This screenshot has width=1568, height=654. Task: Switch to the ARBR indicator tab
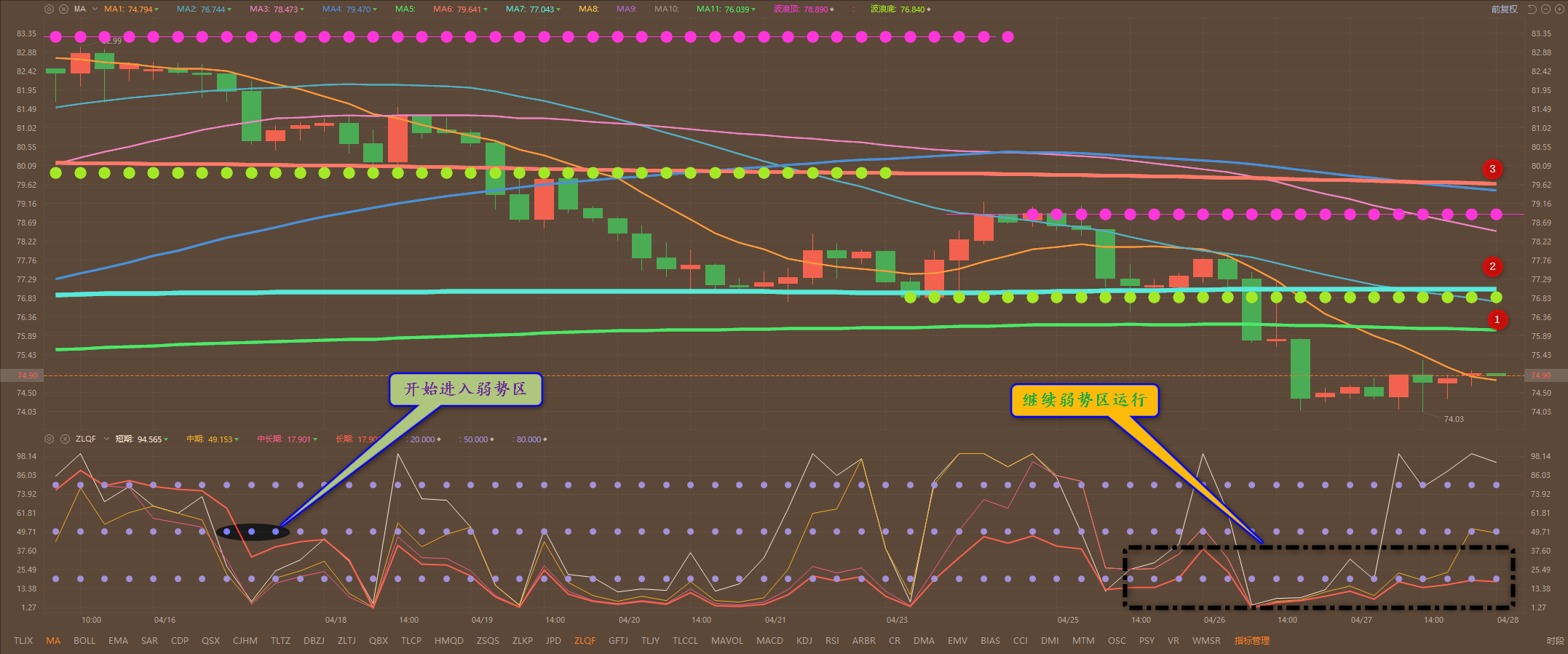tap(864, 641)
